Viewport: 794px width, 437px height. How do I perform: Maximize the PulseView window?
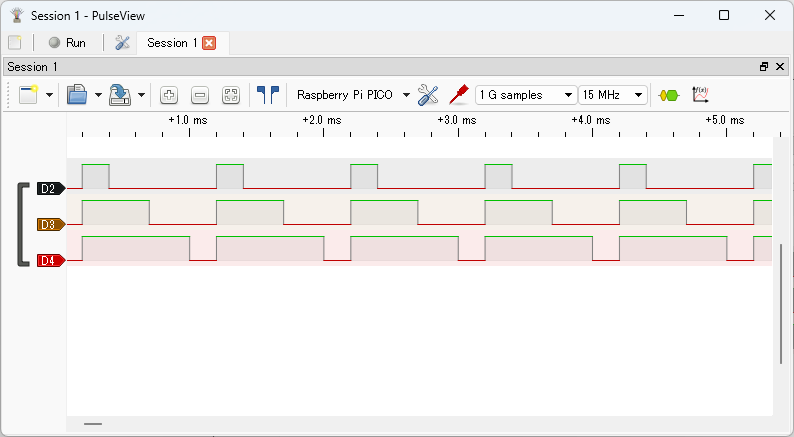[724, 15]
